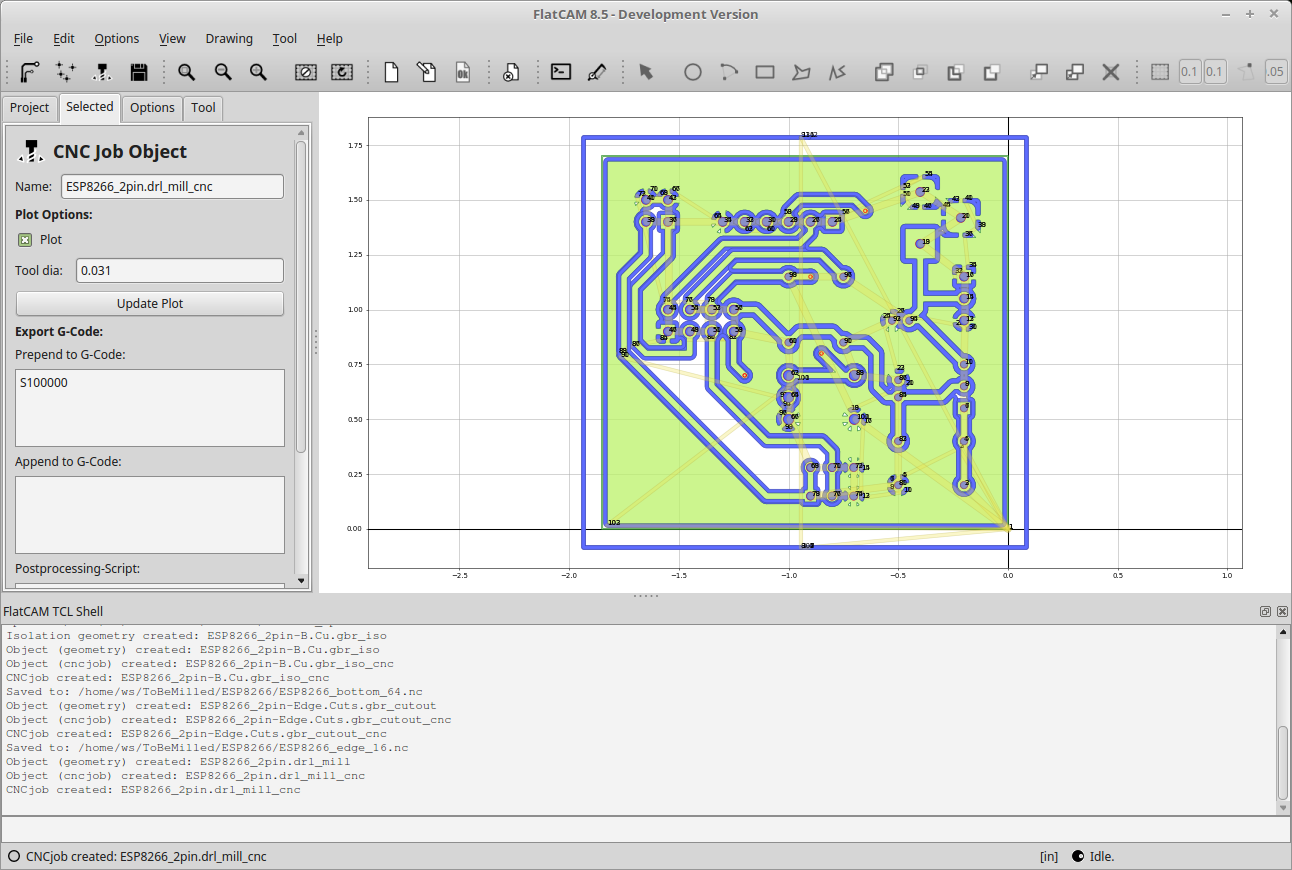Click the first zoom magnifier icon
Viewport: 1292px width, 870px height.
pos(186,72)
